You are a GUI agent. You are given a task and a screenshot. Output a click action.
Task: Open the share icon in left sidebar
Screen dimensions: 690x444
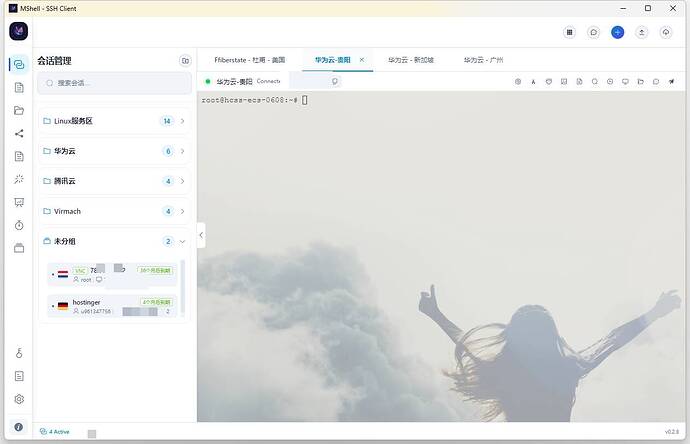click(x=19, y=133)
